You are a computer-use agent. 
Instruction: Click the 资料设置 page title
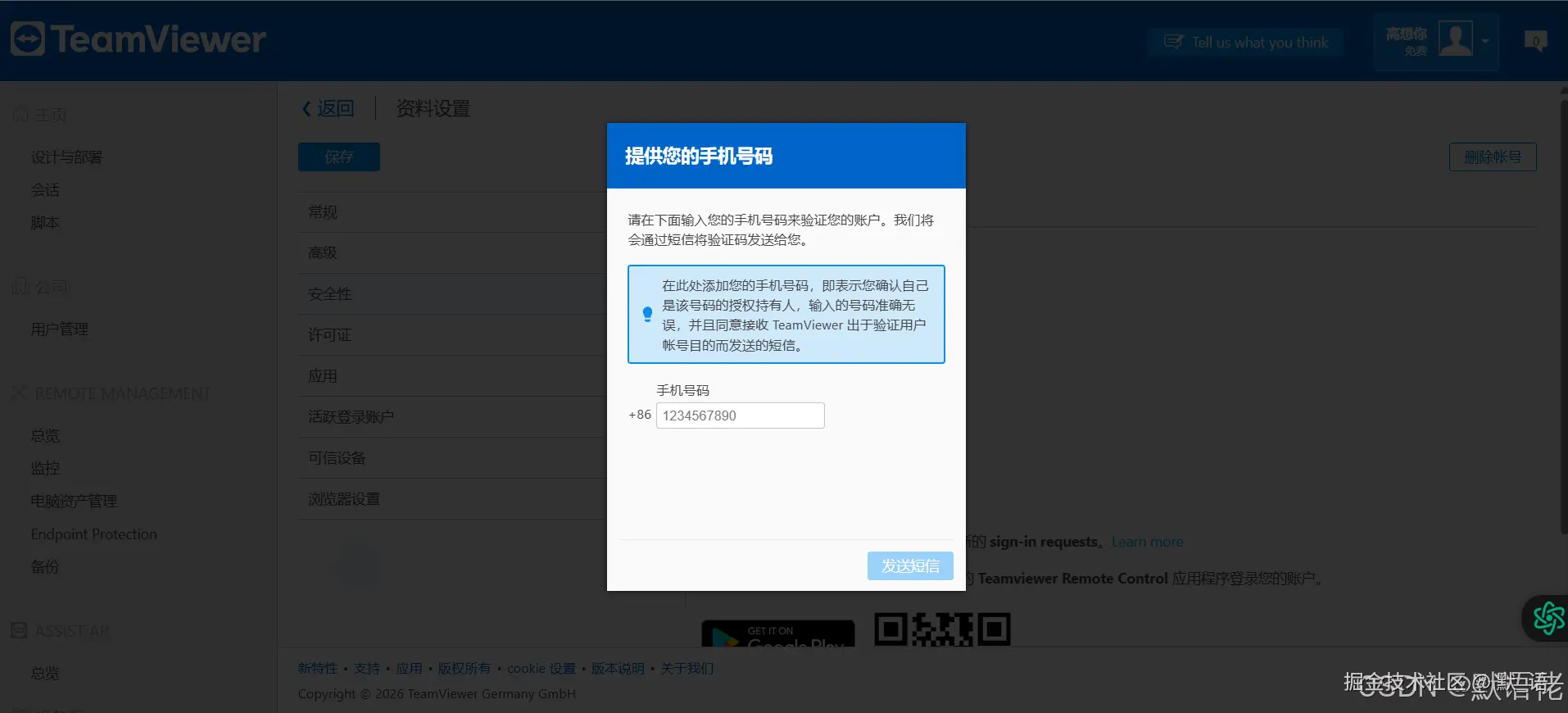click(x=433, y=108)
